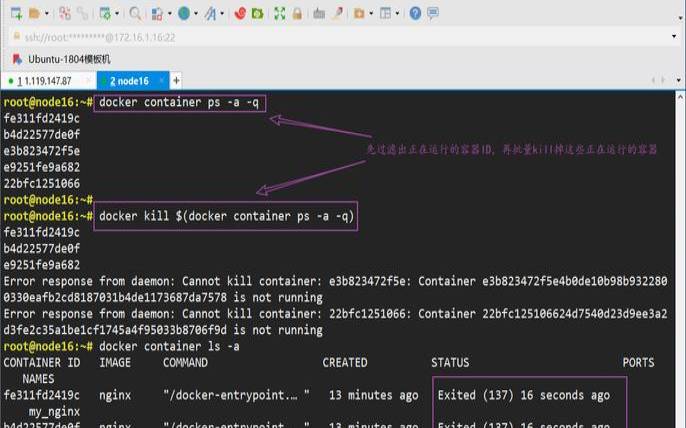This screenshot has height=428, width=686.
Task: Click the red Reconnect icon
Action: (x=65, y=14)
